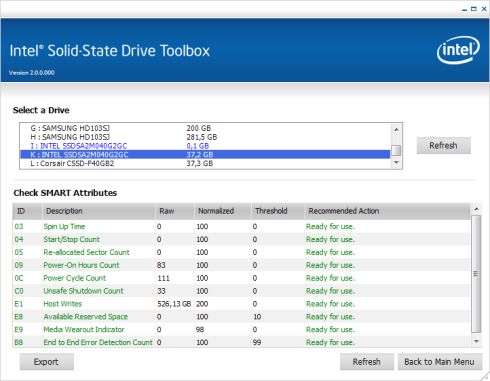The height and width of the screenshot is (381, 490).
Task: Sort by the Raw column header
Action: click(x=175, y=211)
